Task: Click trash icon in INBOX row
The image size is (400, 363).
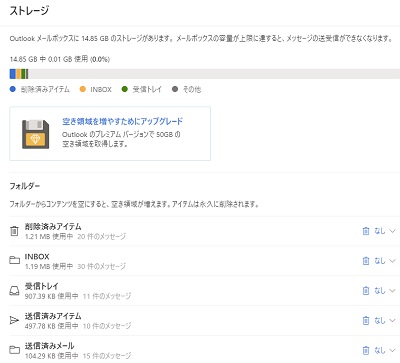Action: (x=366, y=261)
